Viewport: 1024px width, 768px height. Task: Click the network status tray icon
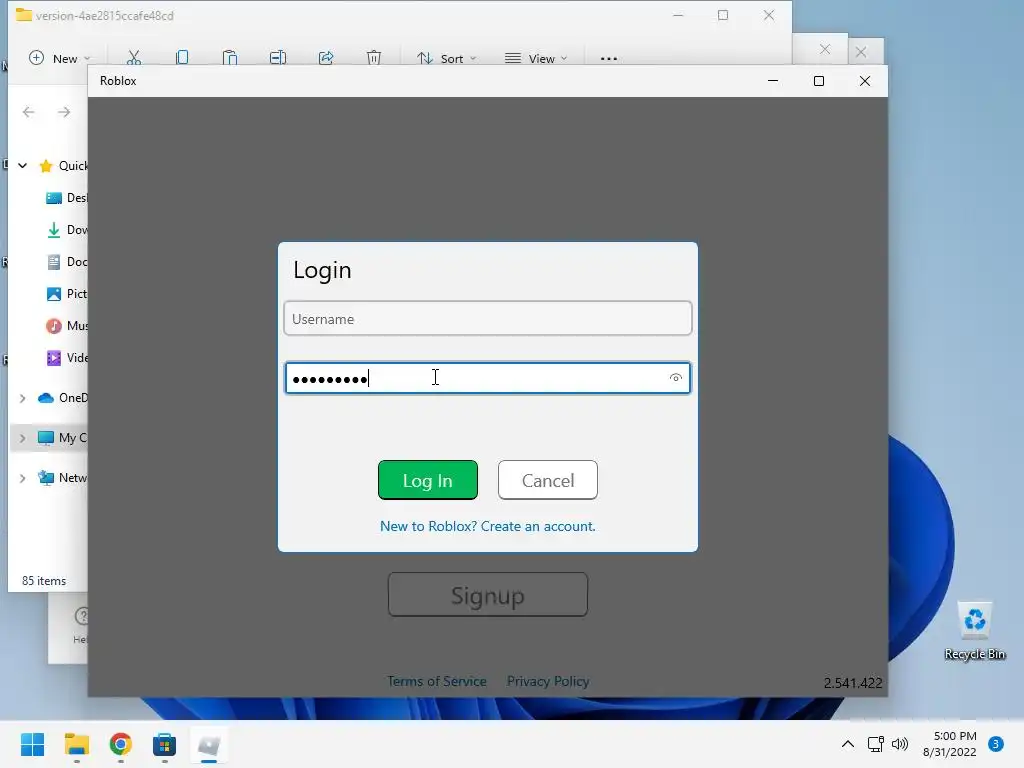875,744
